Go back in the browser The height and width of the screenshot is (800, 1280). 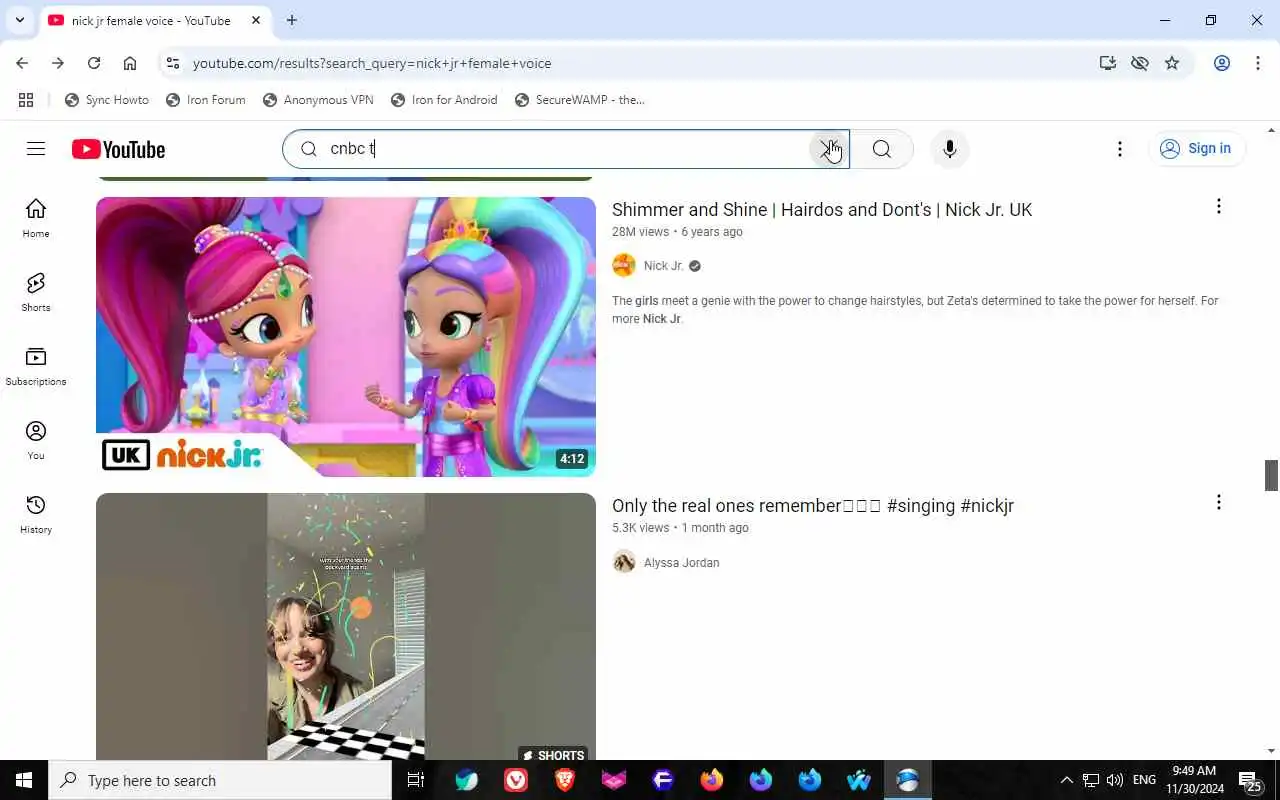22,63
